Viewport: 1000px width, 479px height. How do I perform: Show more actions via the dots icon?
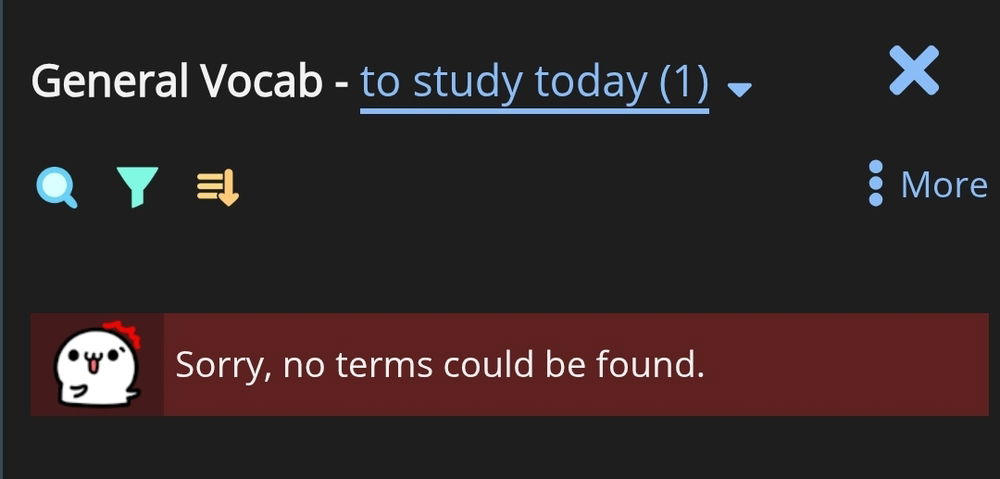[x=876, y=184]
